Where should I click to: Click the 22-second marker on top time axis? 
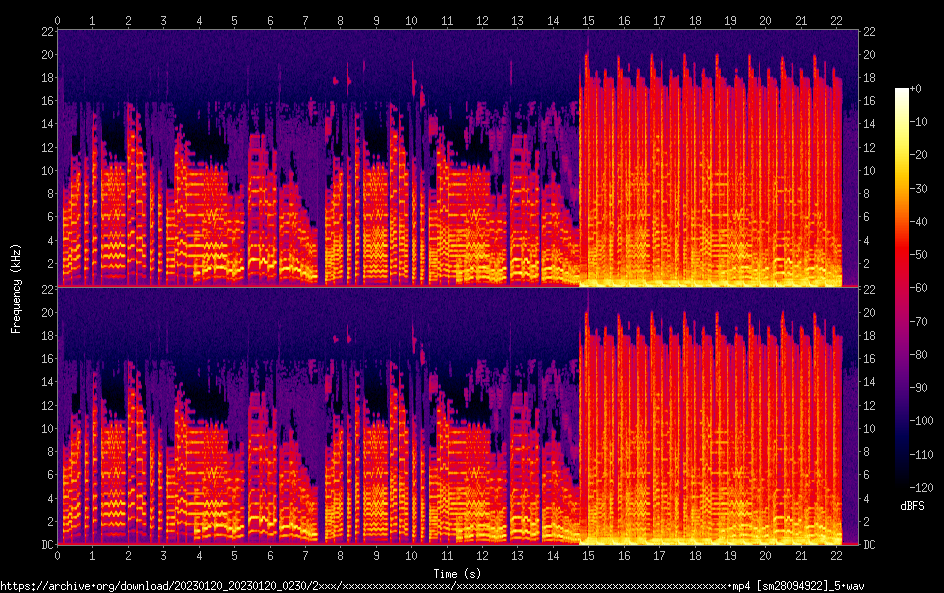pos(835,20)
